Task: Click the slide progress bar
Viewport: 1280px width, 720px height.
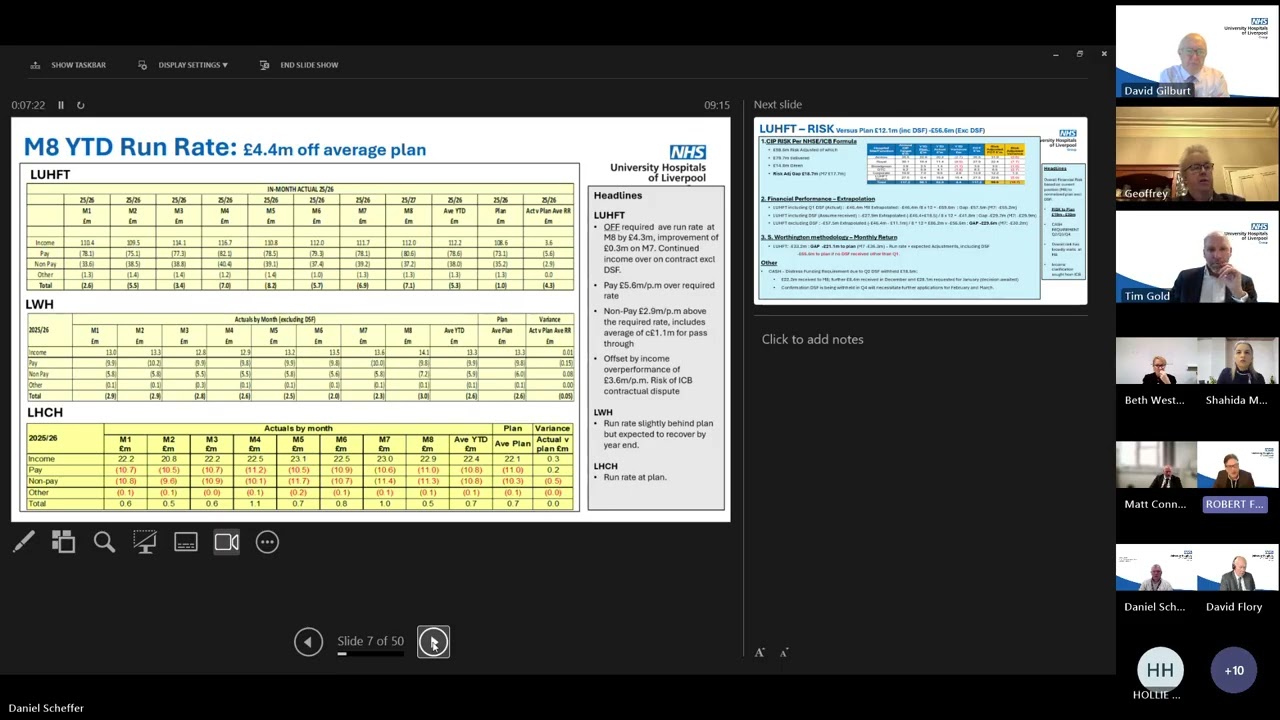Action: tap(370, 654)
